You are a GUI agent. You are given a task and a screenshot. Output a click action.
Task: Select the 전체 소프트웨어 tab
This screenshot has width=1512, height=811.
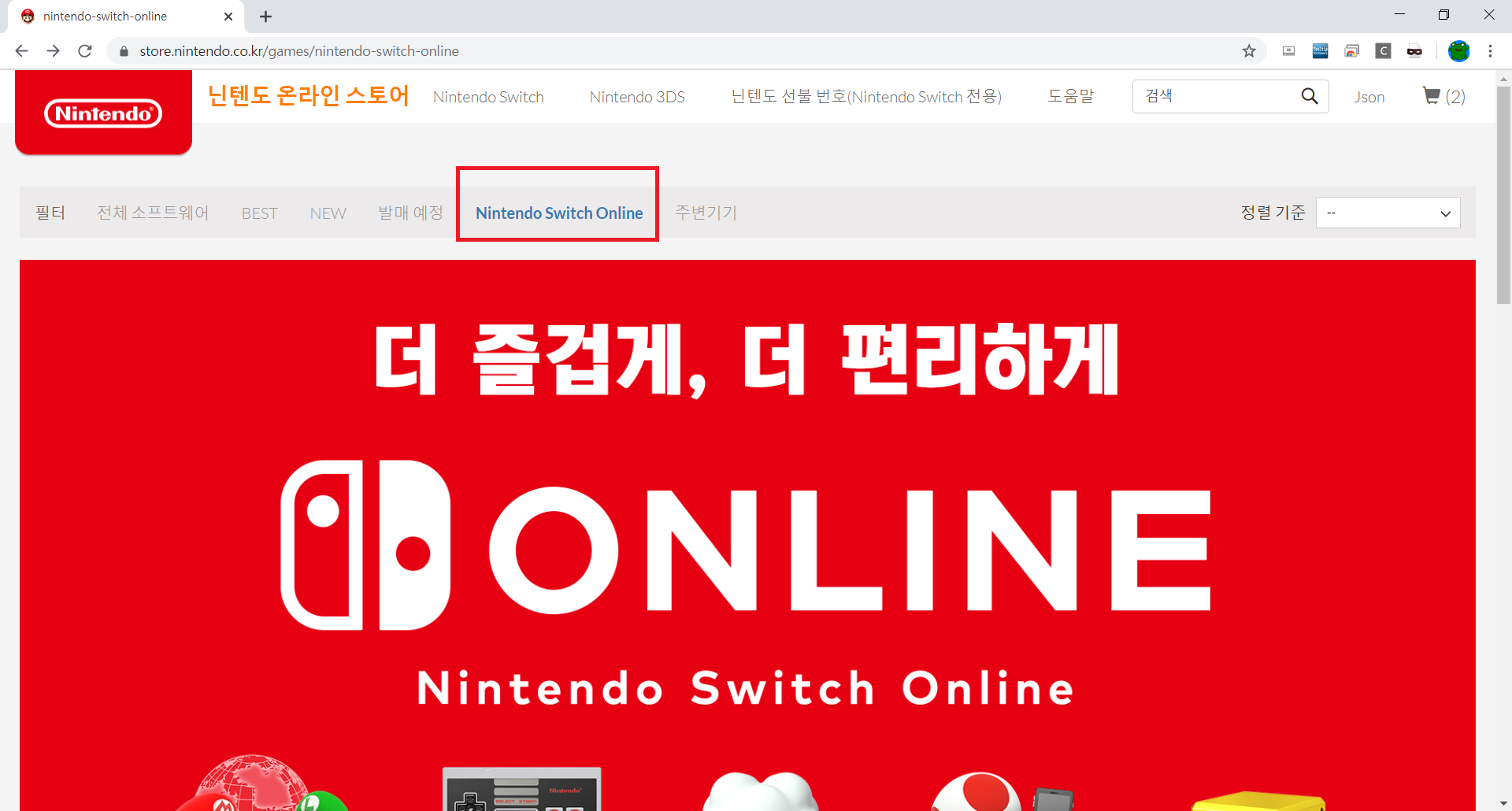point(153,213)
